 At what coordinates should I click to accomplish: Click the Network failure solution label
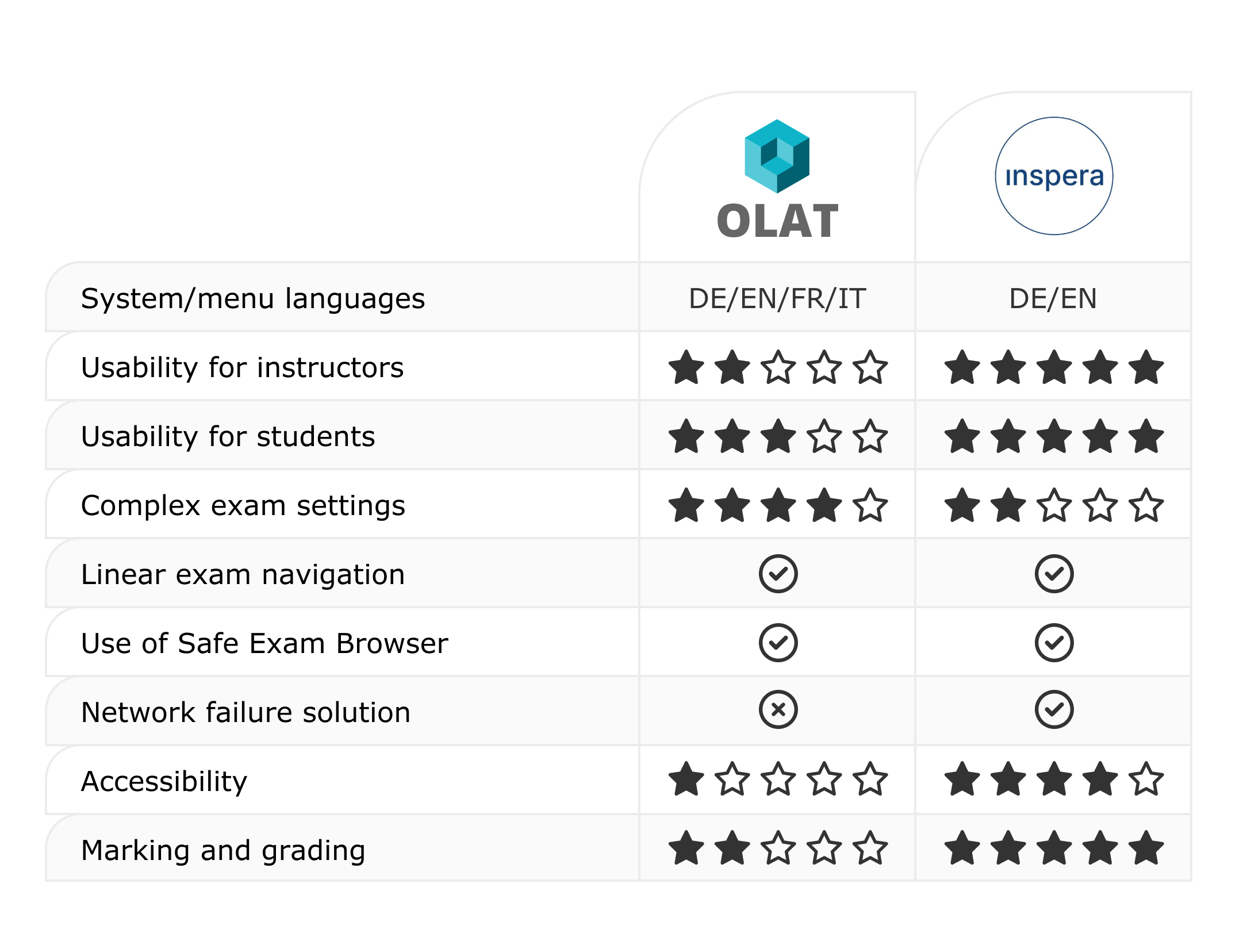[x=246, y=712]
